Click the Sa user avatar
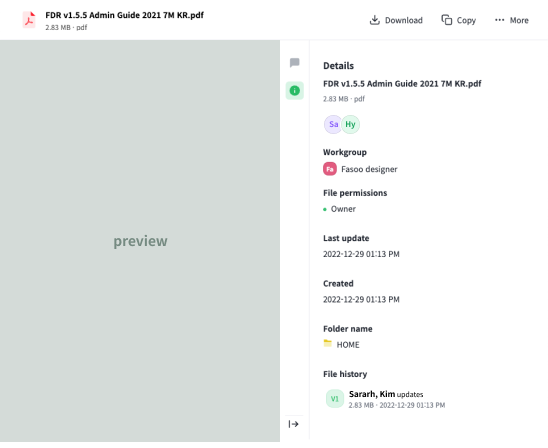The image size is (548, 448). (x=333, y=124)
